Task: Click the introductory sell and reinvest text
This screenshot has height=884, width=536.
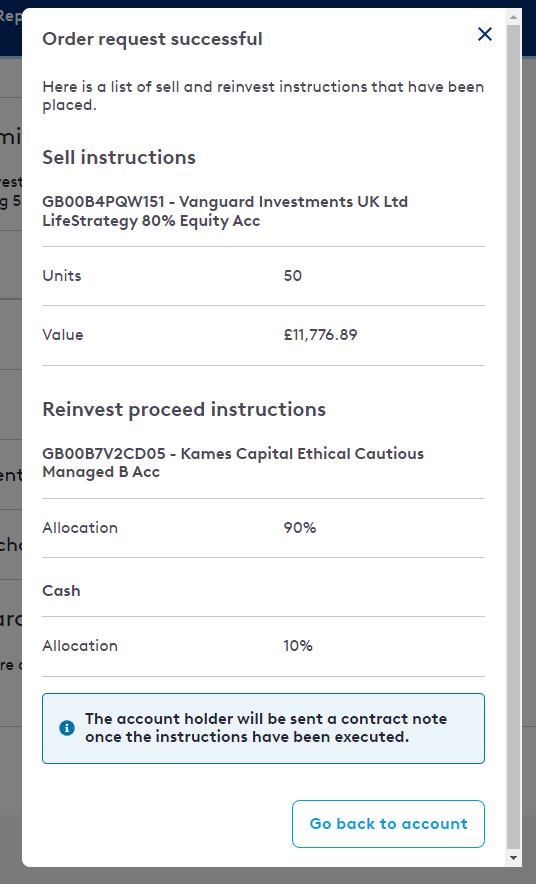Action: pyautogui.click(x=263, y=96)
